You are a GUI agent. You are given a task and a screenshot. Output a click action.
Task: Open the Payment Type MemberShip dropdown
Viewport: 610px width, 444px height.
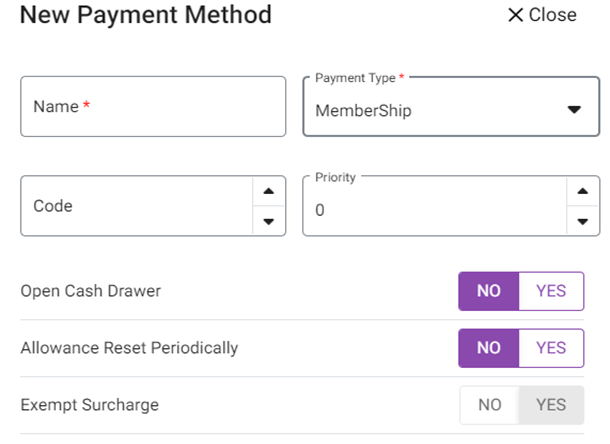430,110
